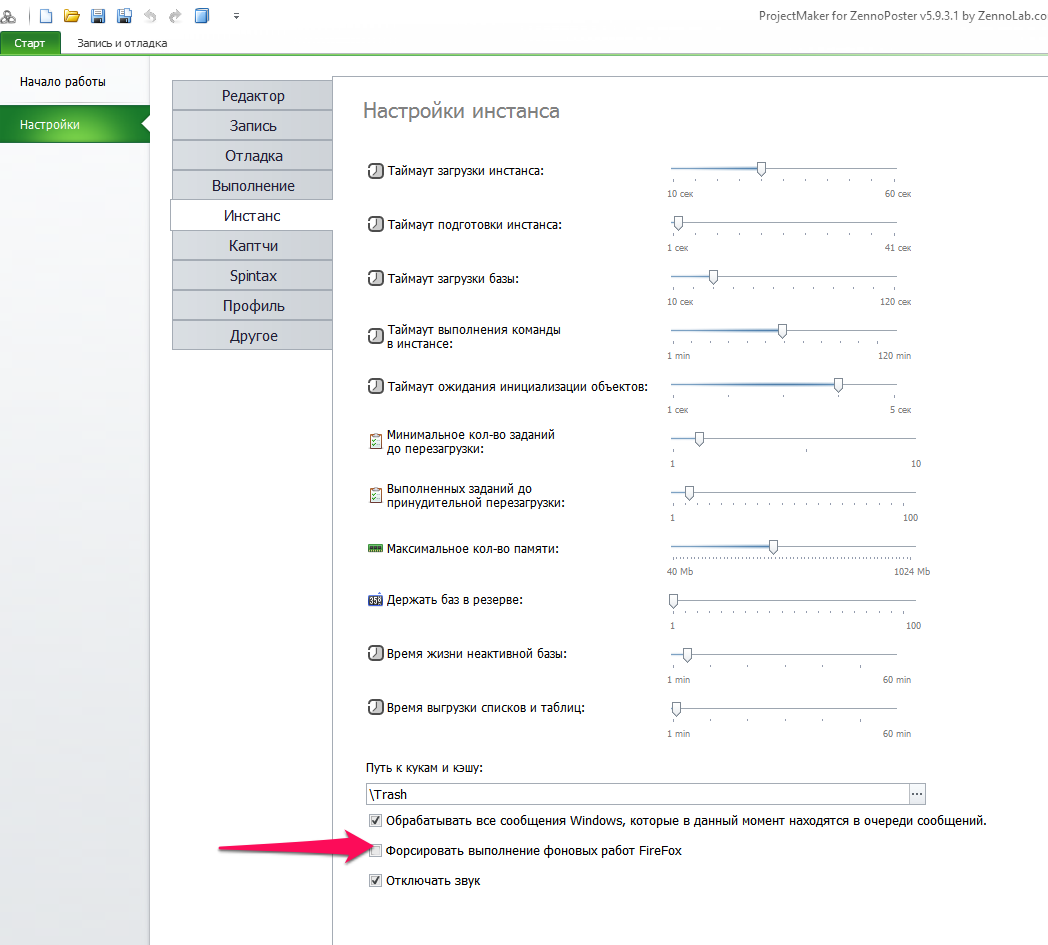Image resolution: width=1048 pixels, height=945 pixels.
Task: Save project using the floppy disk icon
Action: [x=98, y=16]
